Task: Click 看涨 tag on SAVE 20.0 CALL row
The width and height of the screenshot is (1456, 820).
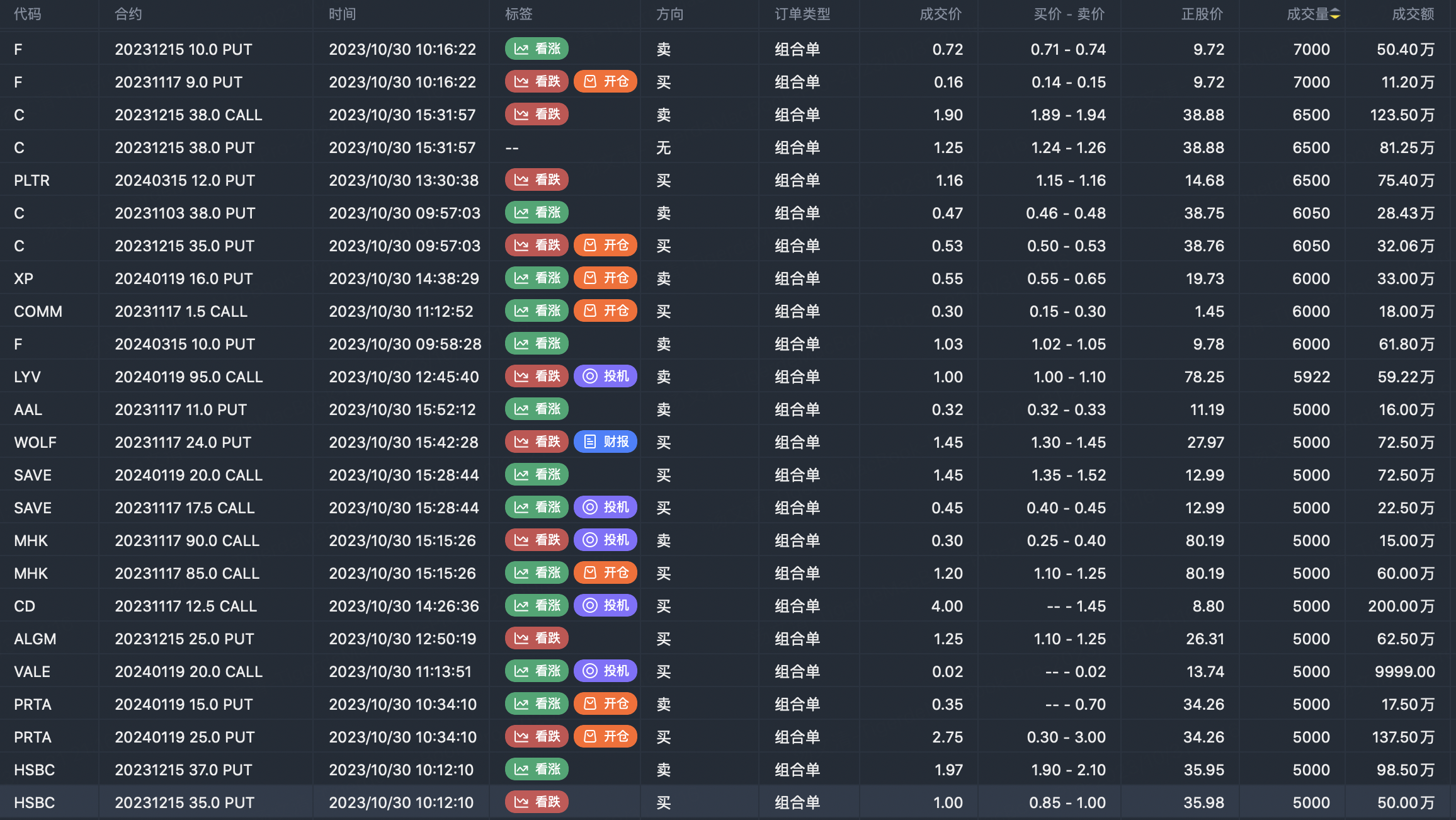Action: pyautogui.click(x=537, y=475)
